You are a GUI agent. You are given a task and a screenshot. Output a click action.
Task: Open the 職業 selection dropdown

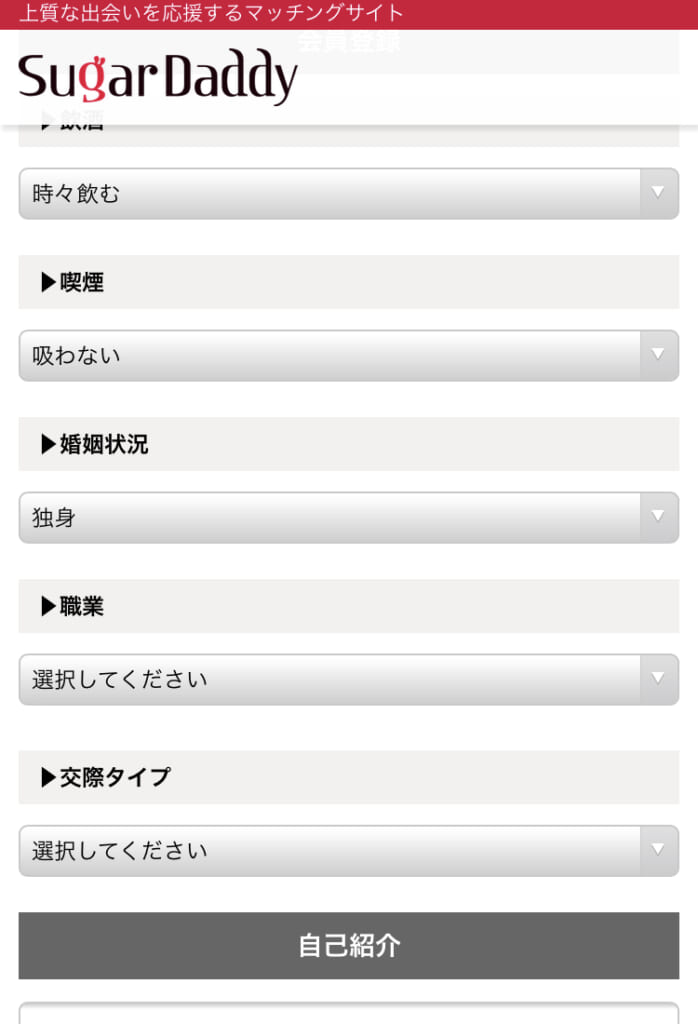(x=348, y=679)
